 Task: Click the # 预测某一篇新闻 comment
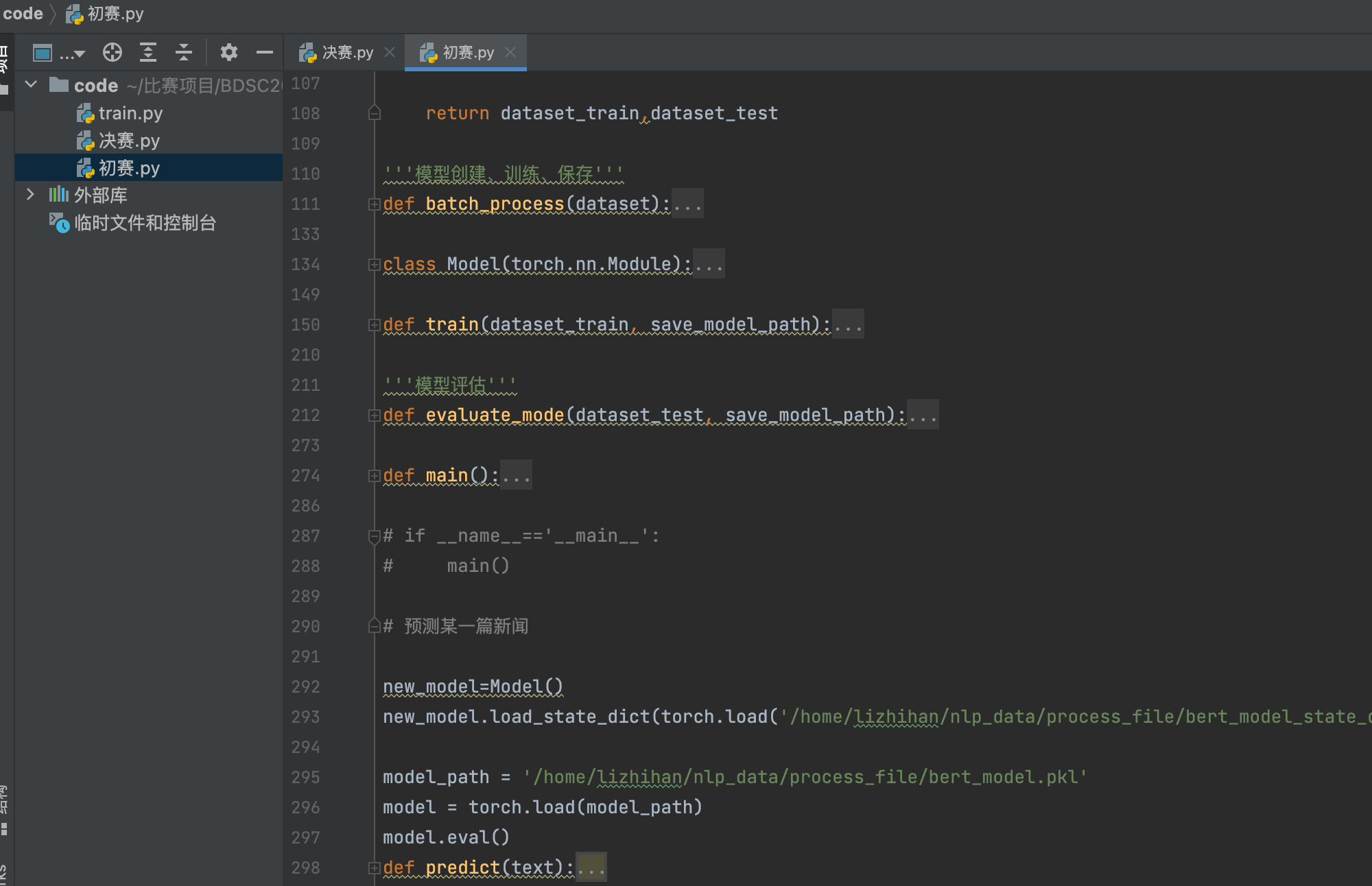click(456, 626)
